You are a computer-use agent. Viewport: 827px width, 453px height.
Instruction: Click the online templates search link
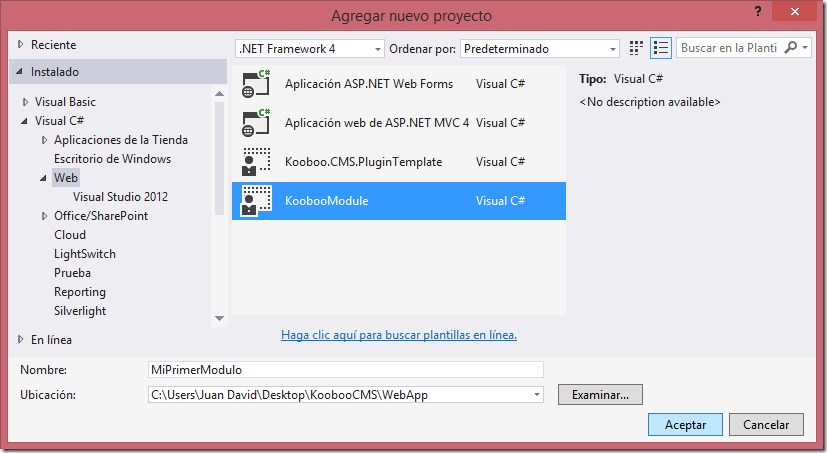point(399,335)
